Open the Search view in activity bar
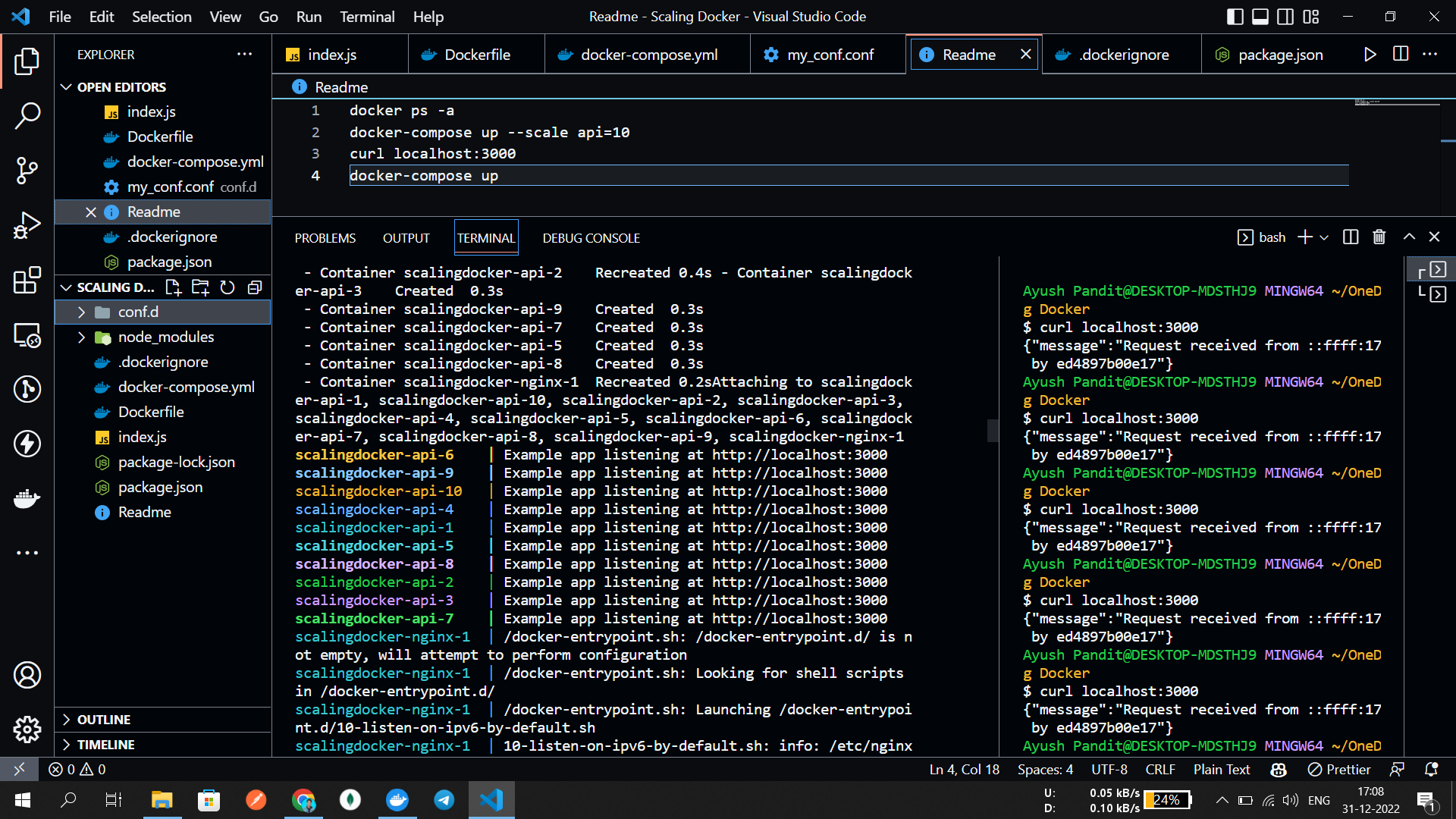Image resolution: width=1456 pixels, height=819 pixels. point(27,116)
